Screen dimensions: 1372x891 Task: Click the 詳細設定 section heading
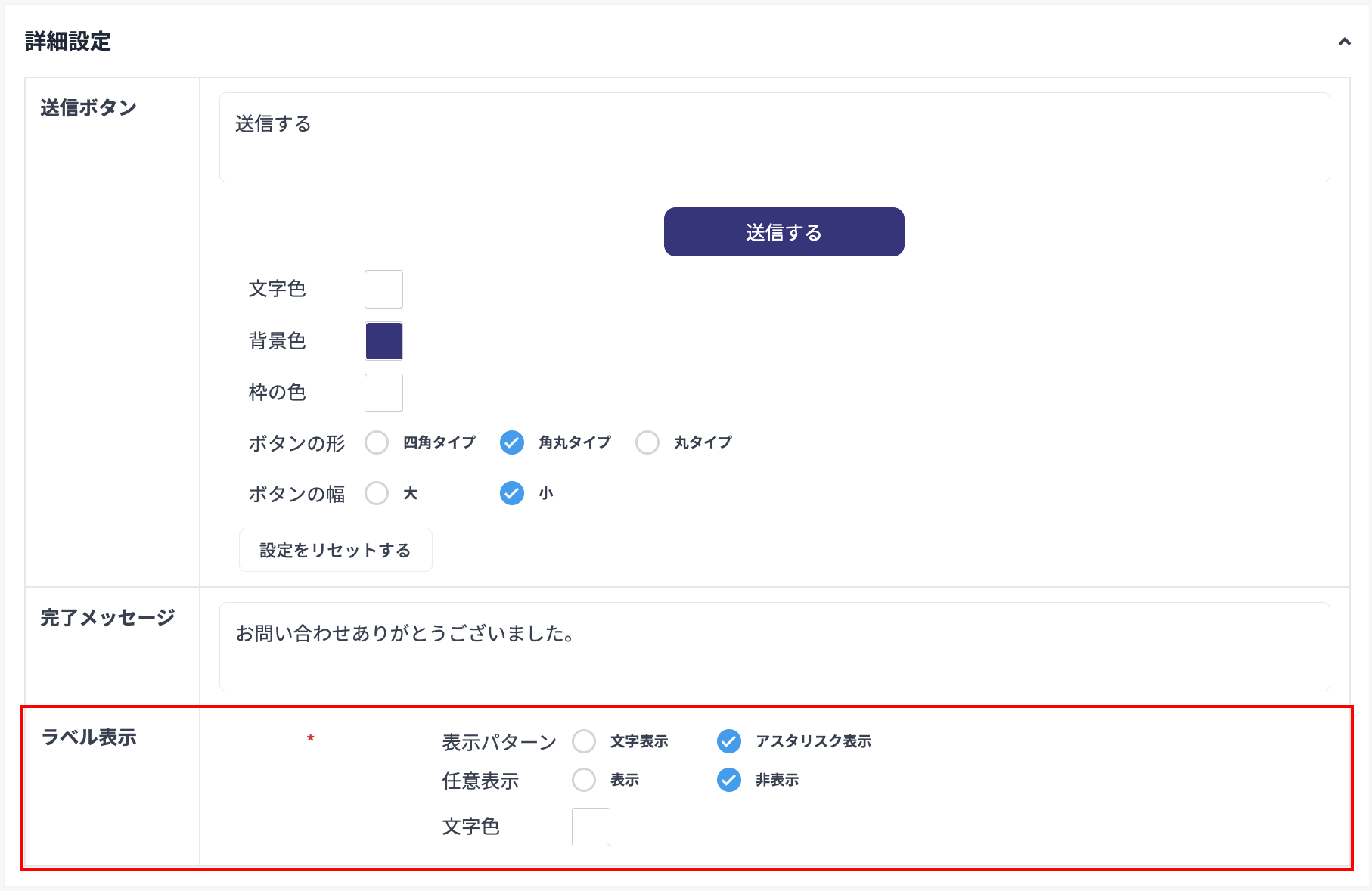[x=68, y=42]
